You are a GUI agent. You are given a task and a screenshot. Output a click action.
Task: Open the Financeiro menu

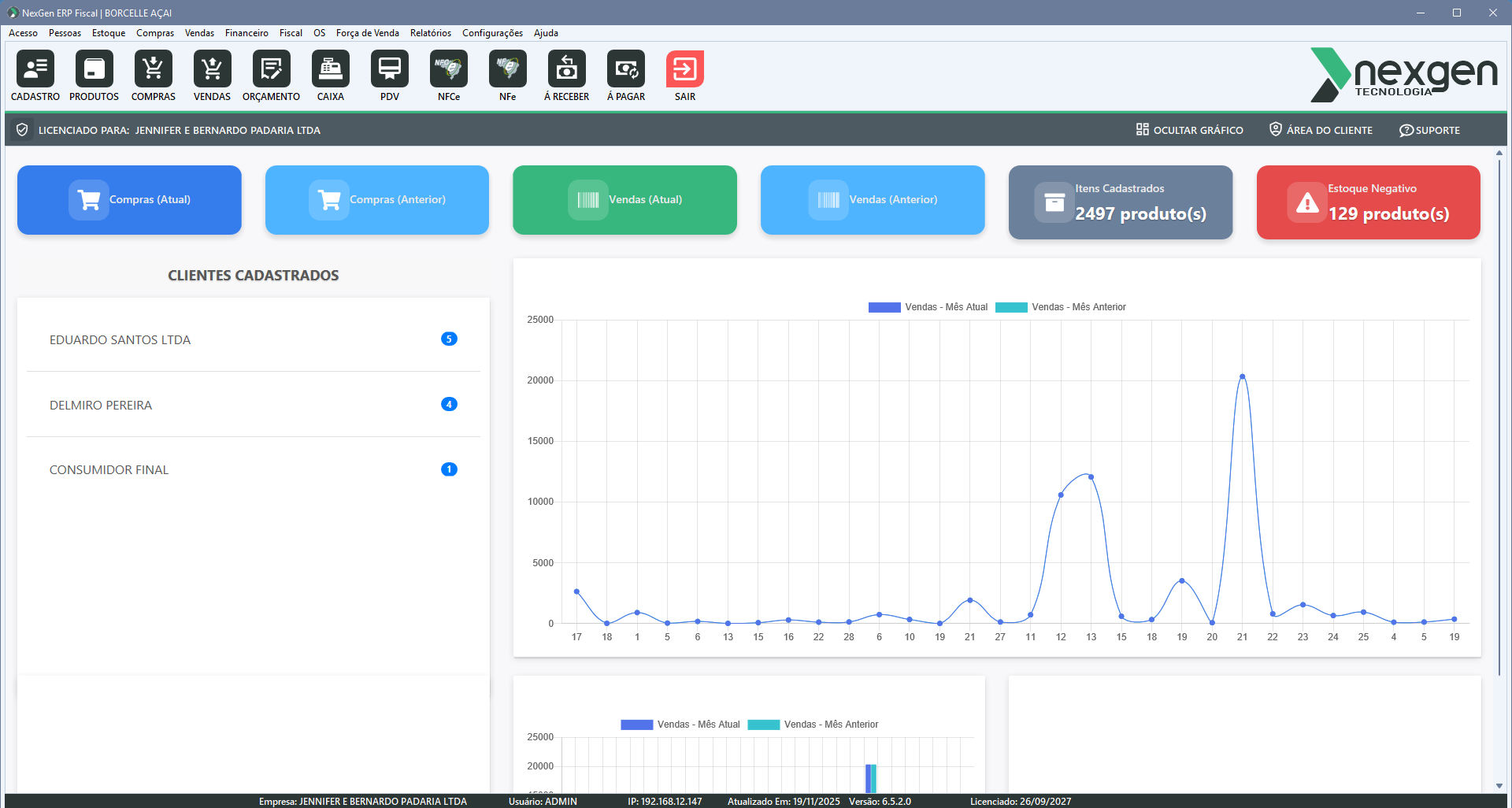pos(246,33)
